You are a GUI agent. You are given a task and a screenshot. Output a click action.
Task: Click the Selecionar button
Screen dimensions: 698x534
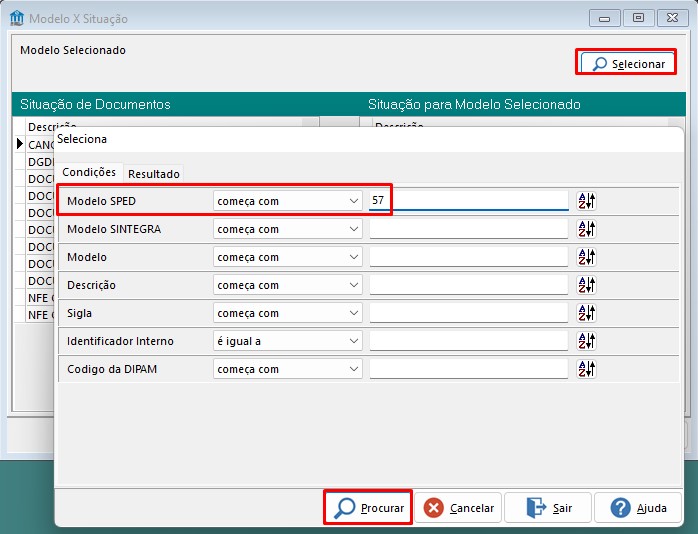click(x=626, y=62)
